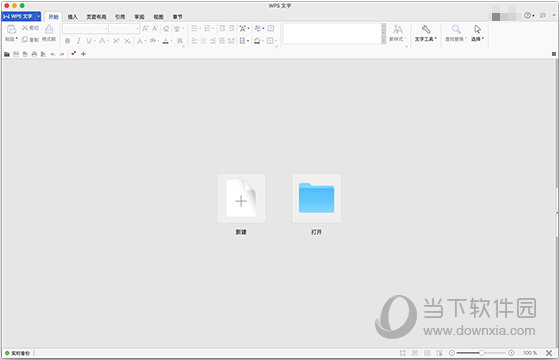Screen dimensions: 560x360
Task: Click the 实时备份 backup status indicator
Action: click(18, 353)
